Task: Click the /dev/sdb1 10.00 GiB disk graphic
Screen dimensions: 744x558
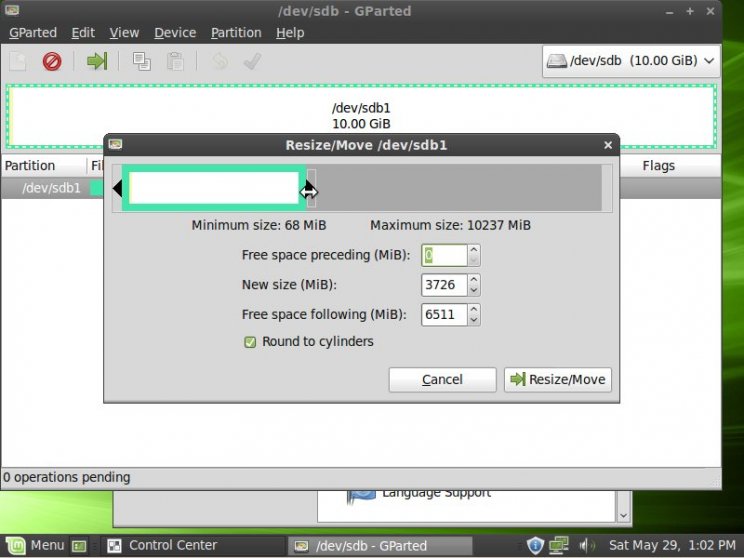Action: pos(361,116)
